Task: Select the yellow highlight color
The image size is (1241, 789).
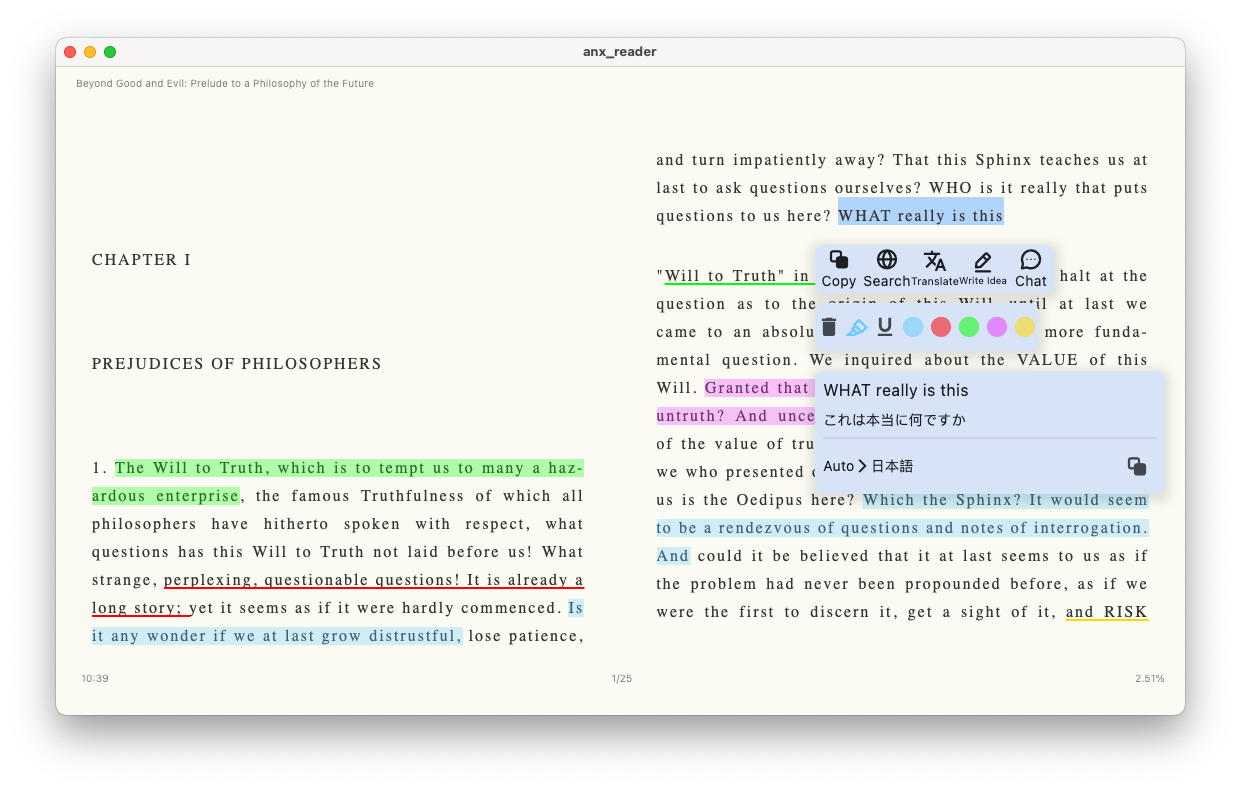Action: point(1025,326)
